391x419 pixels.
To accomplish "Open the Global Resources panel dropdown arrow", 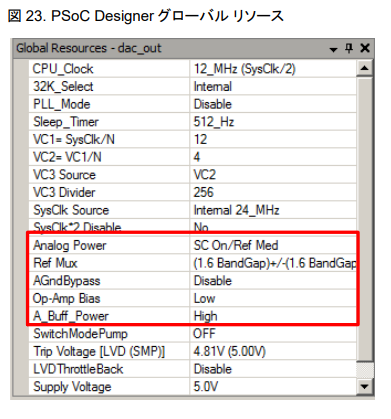I will tap(333, 50).
